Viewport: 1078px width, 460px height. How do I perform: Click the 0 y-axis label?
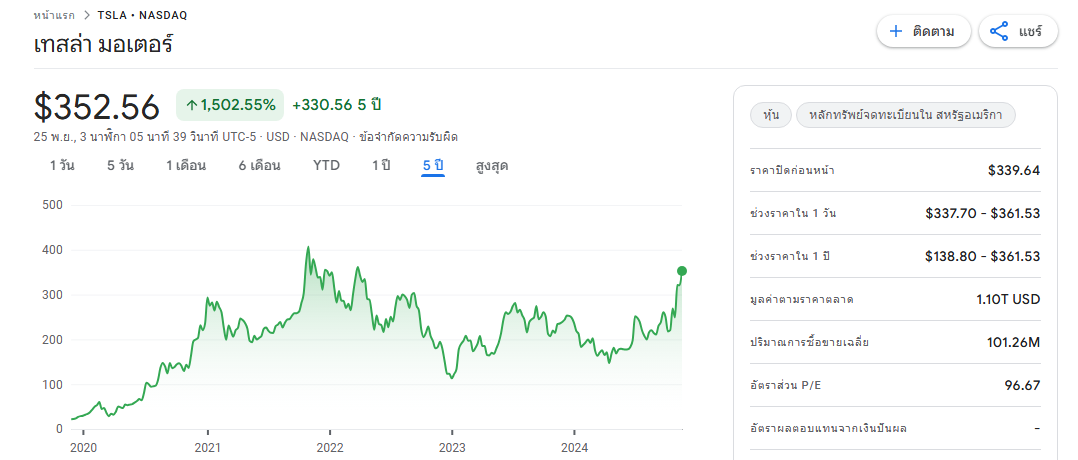click(59, 429)
